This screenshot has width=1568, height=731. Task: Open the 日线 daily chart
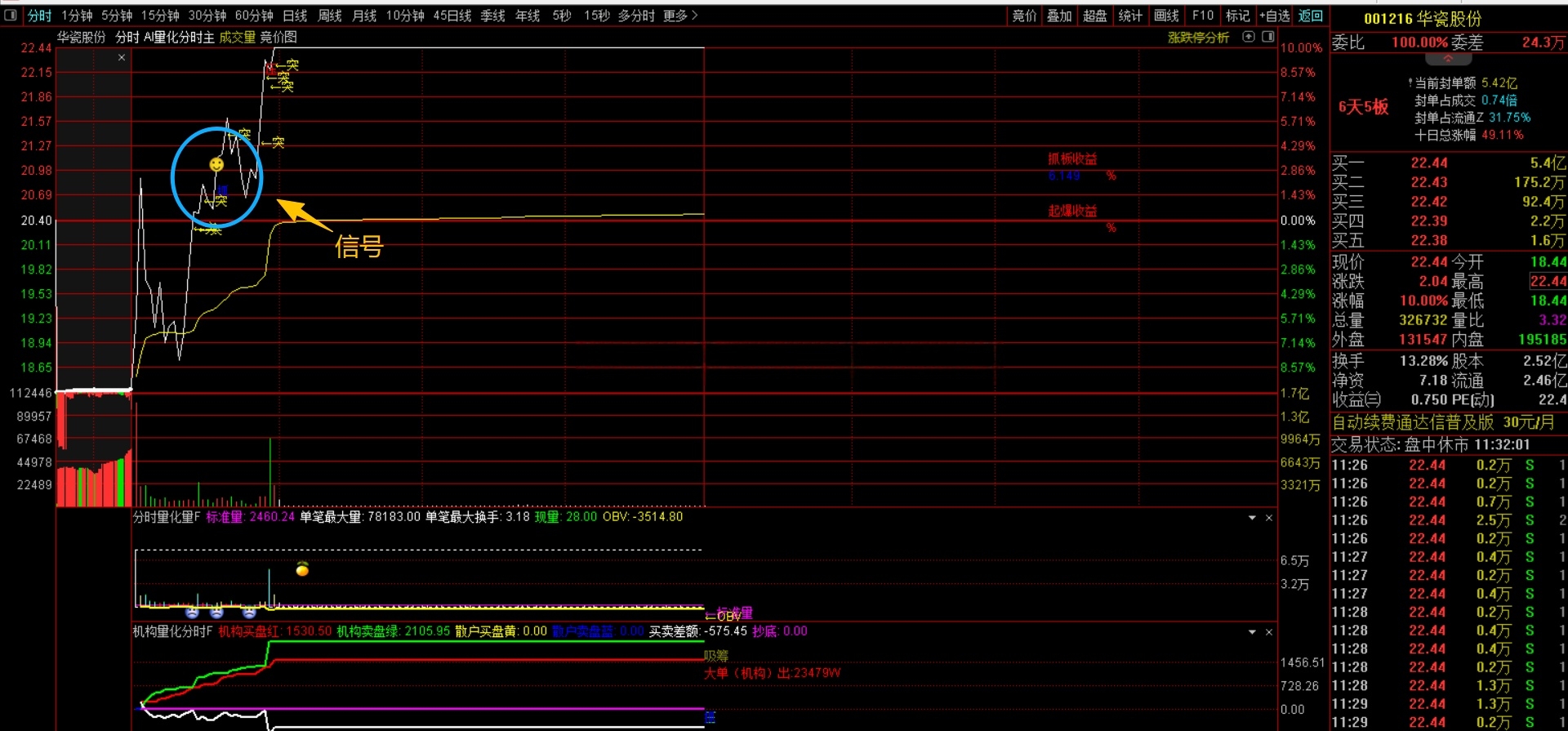pos(295,16)
